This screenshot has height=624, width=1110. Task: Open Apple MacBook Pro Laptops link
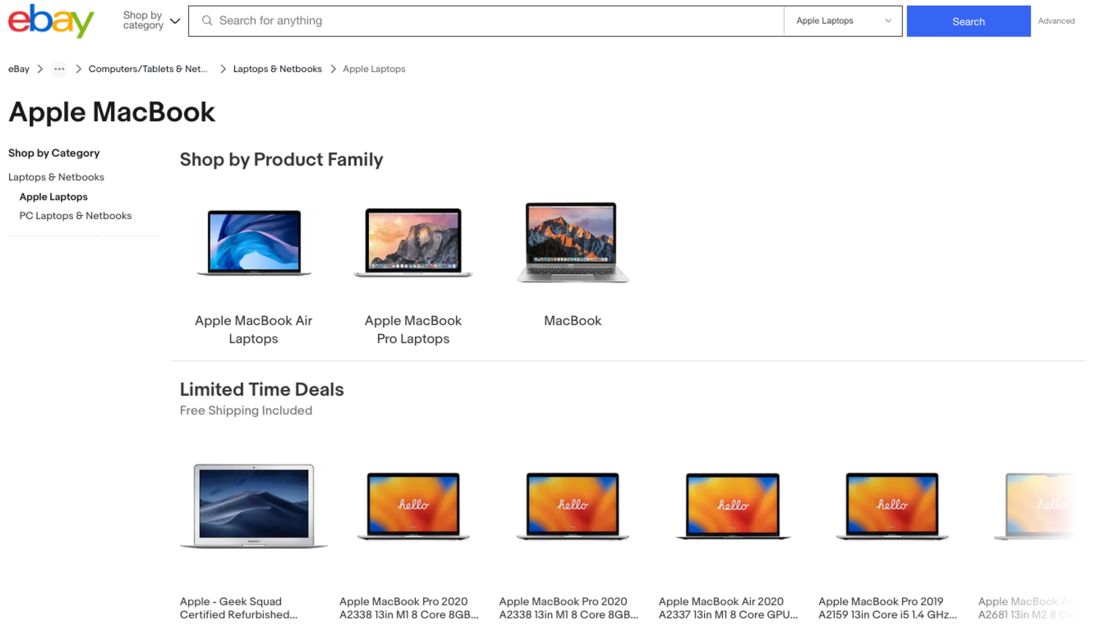click(413, 329)
